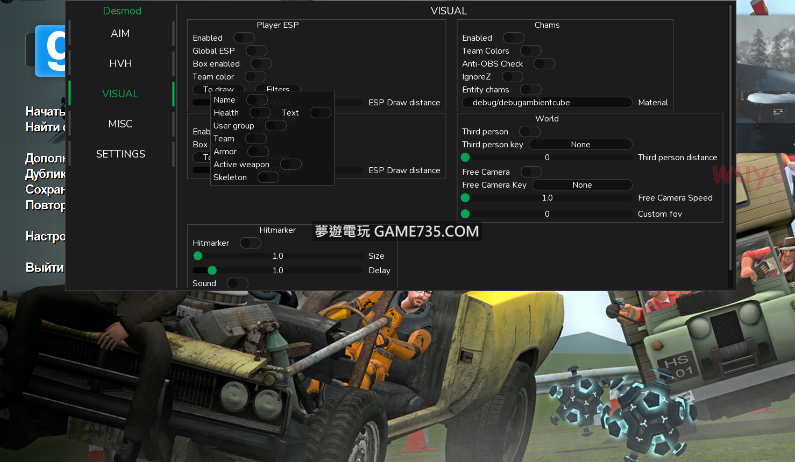Toggle the Free Camera switch

tap(531, 172)
